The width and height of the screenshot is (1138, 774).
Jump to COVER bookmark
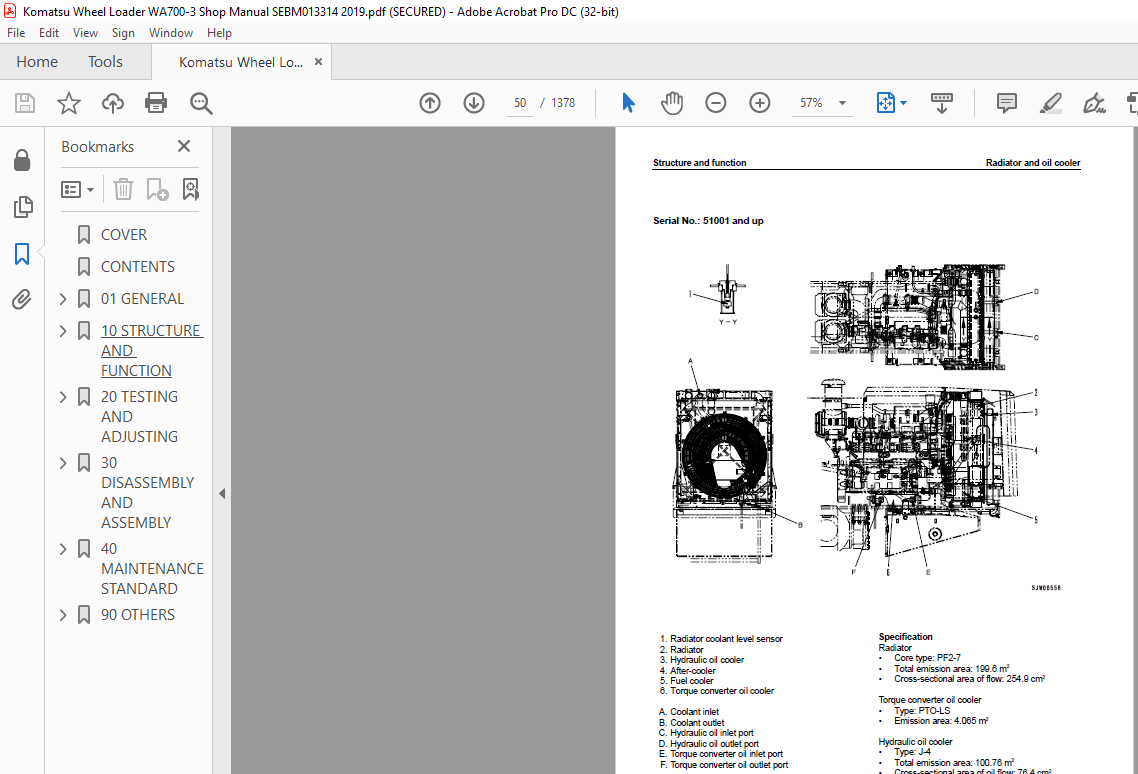pos(124,235)
